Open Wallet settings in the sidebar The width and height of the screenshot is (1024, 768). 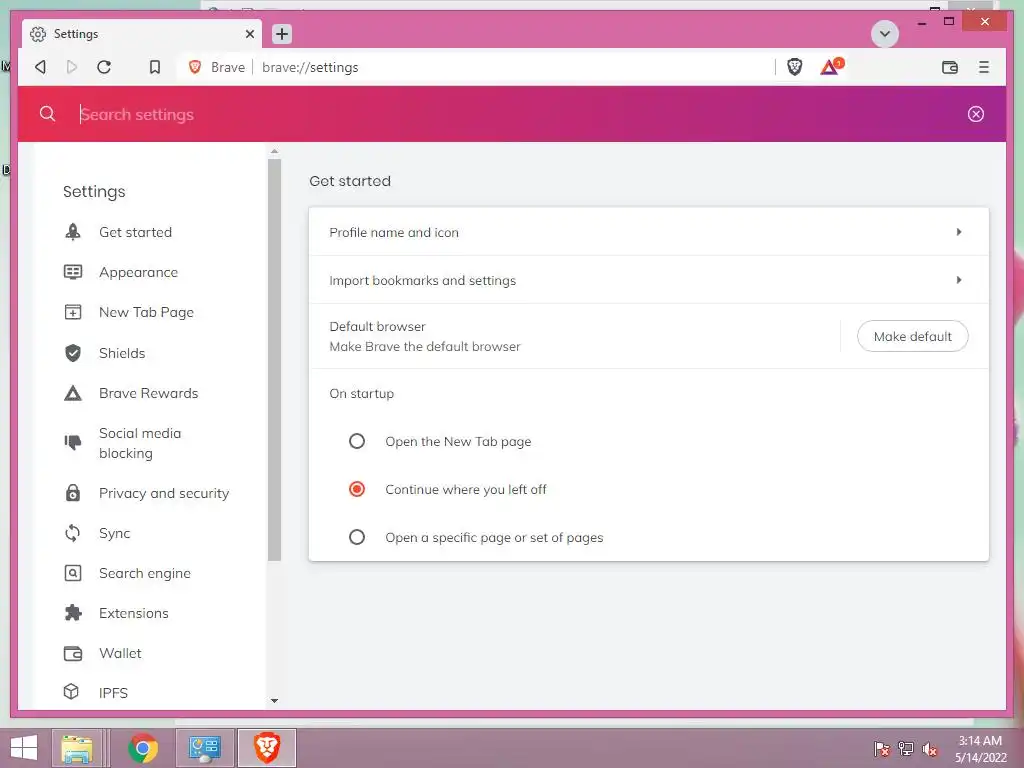point(120,653)
